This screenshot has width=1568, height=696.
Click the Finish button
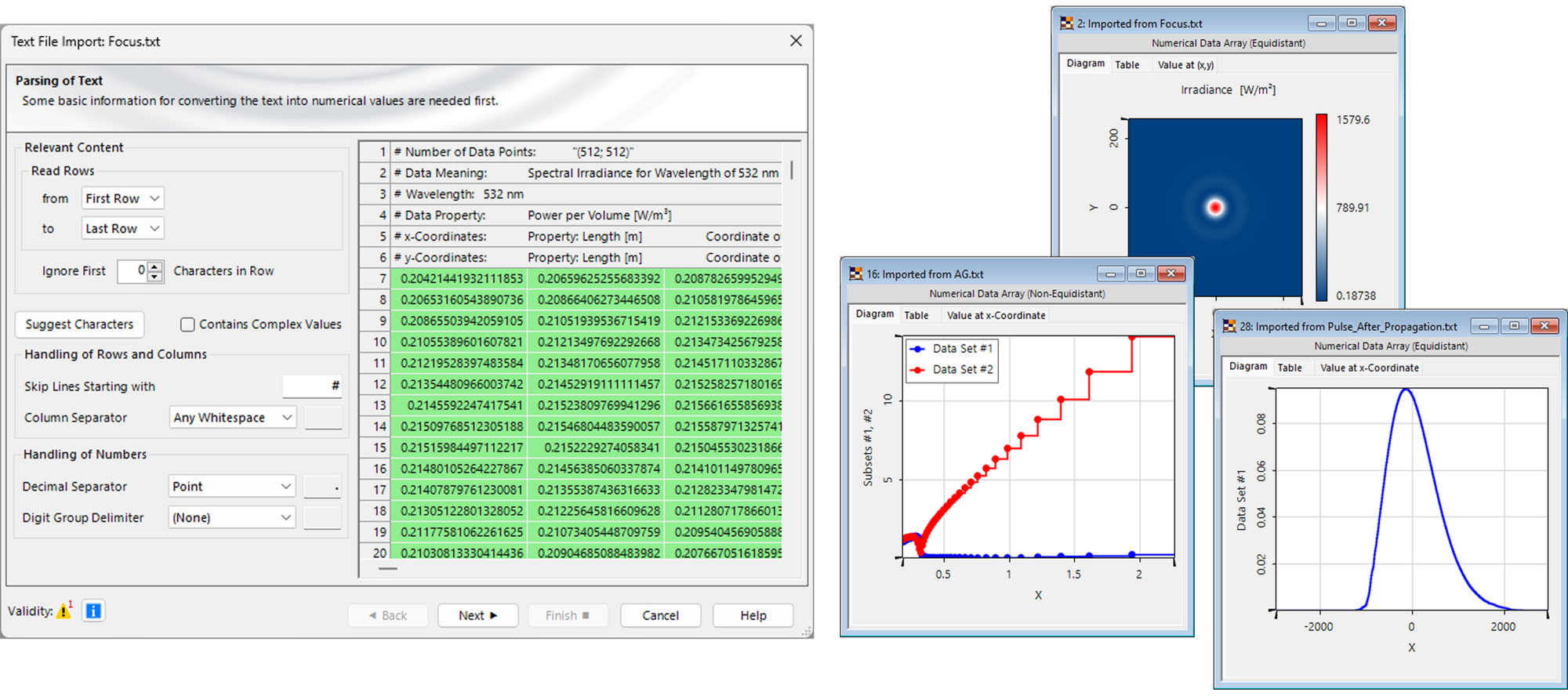pyautogui.click(x=568, y=615)
